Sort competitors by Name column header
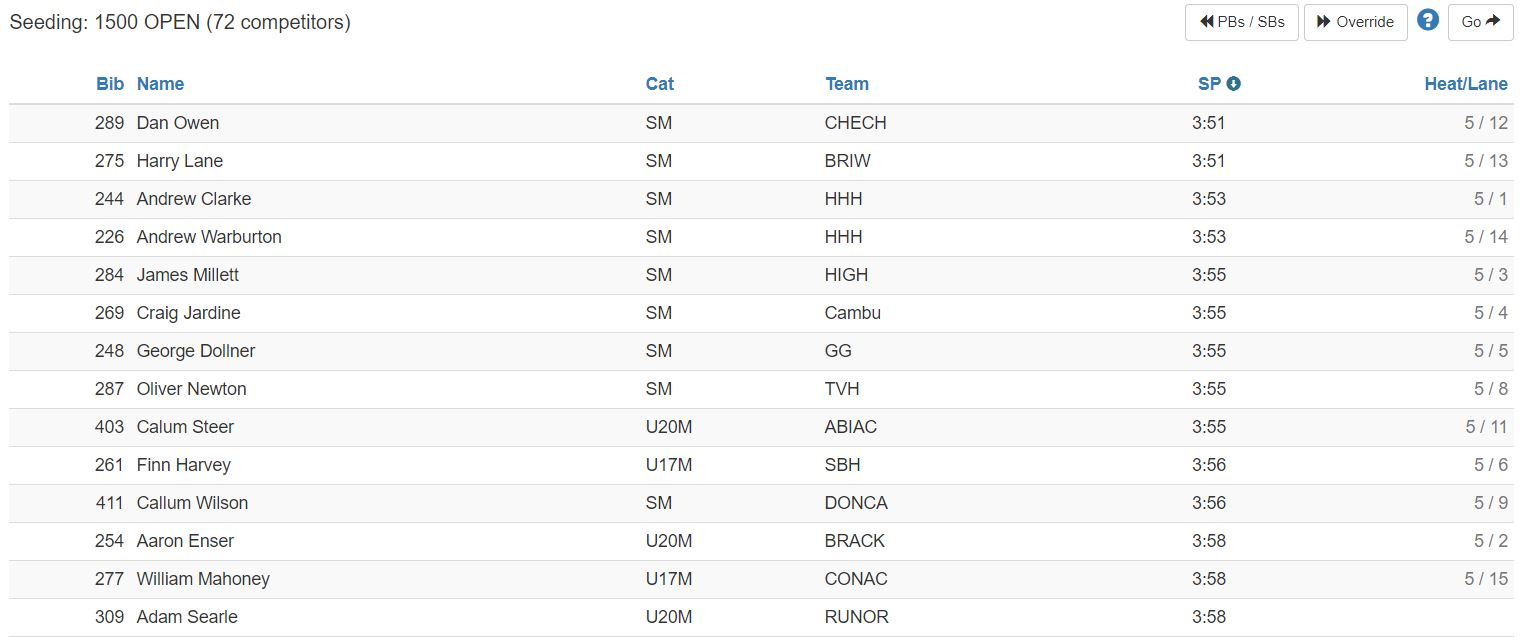This screenshot has height=637, width=1532. pos(160,84)
